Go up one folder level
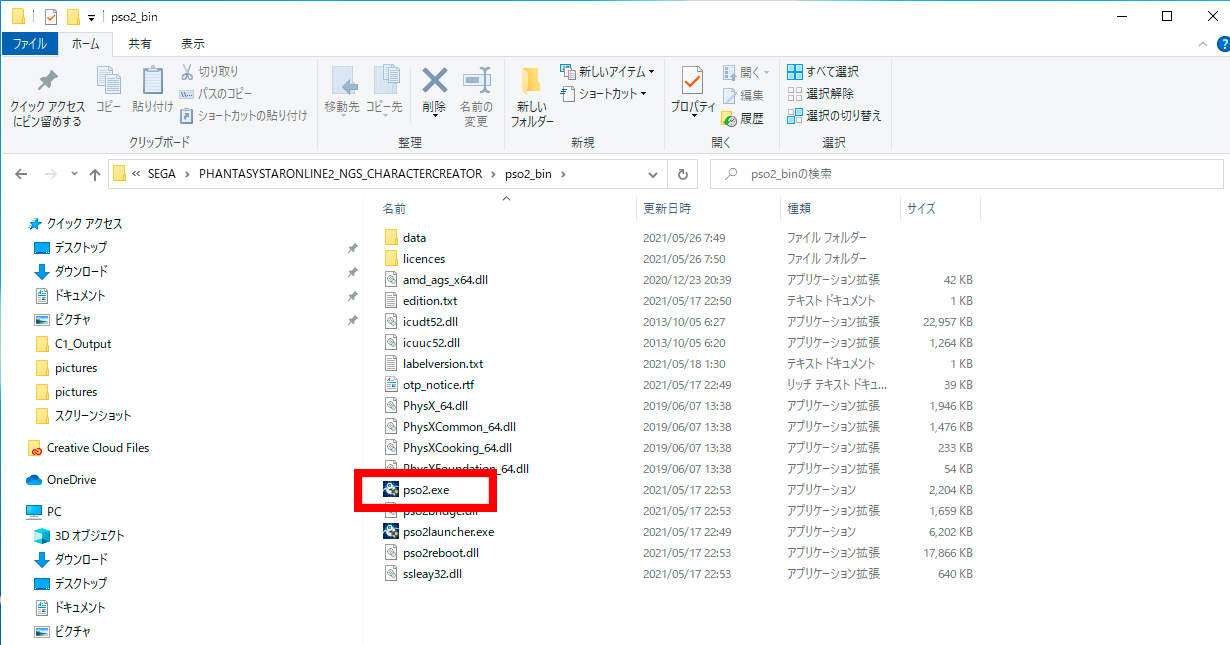Viewport: 1230px width, 645px height. pos(95,174)
